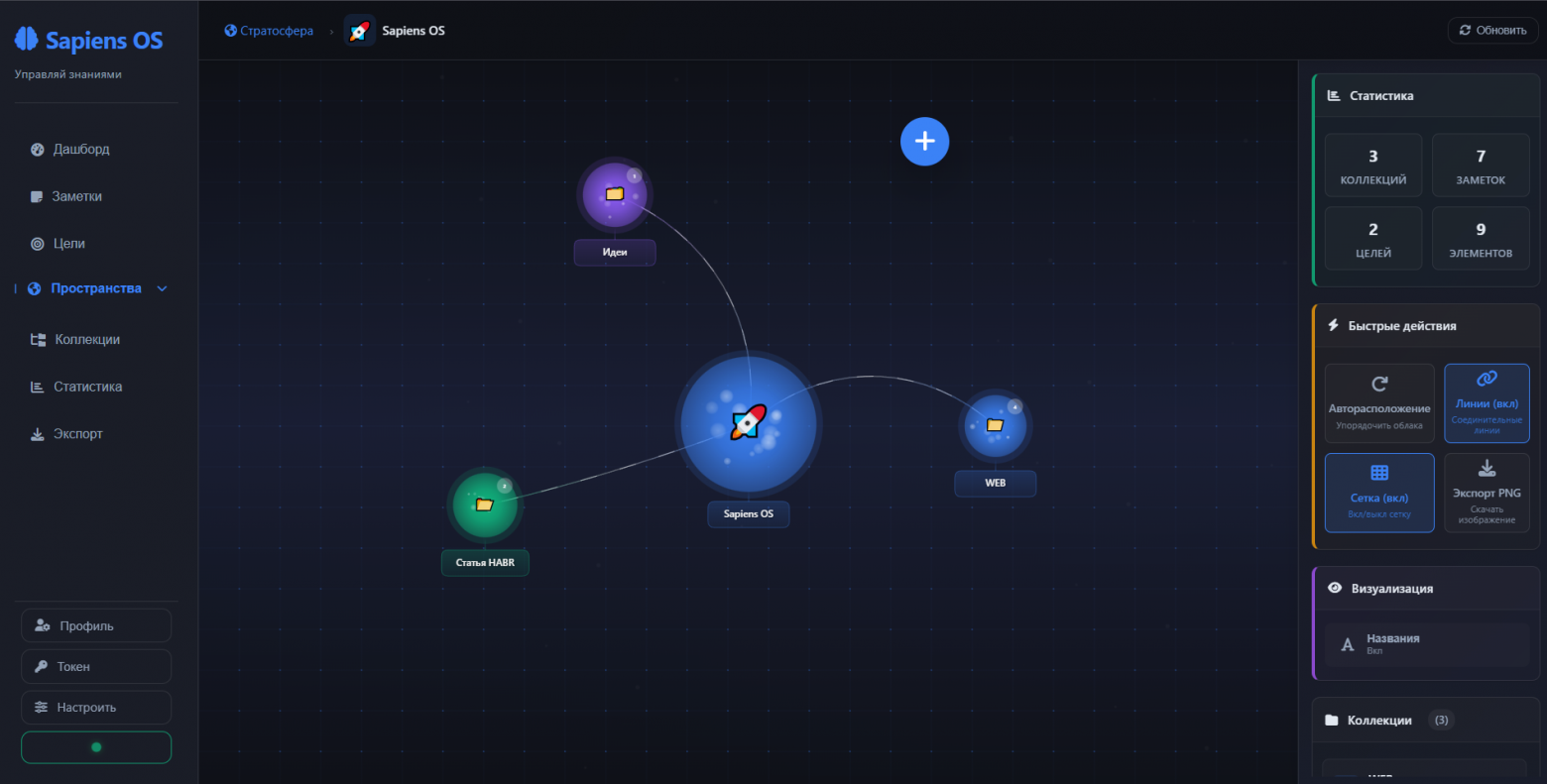Image resolution: width=1547 pixels, height=784 pixels.
Task: Select the purple Идеи folder node
Action: tap(615, 194)
